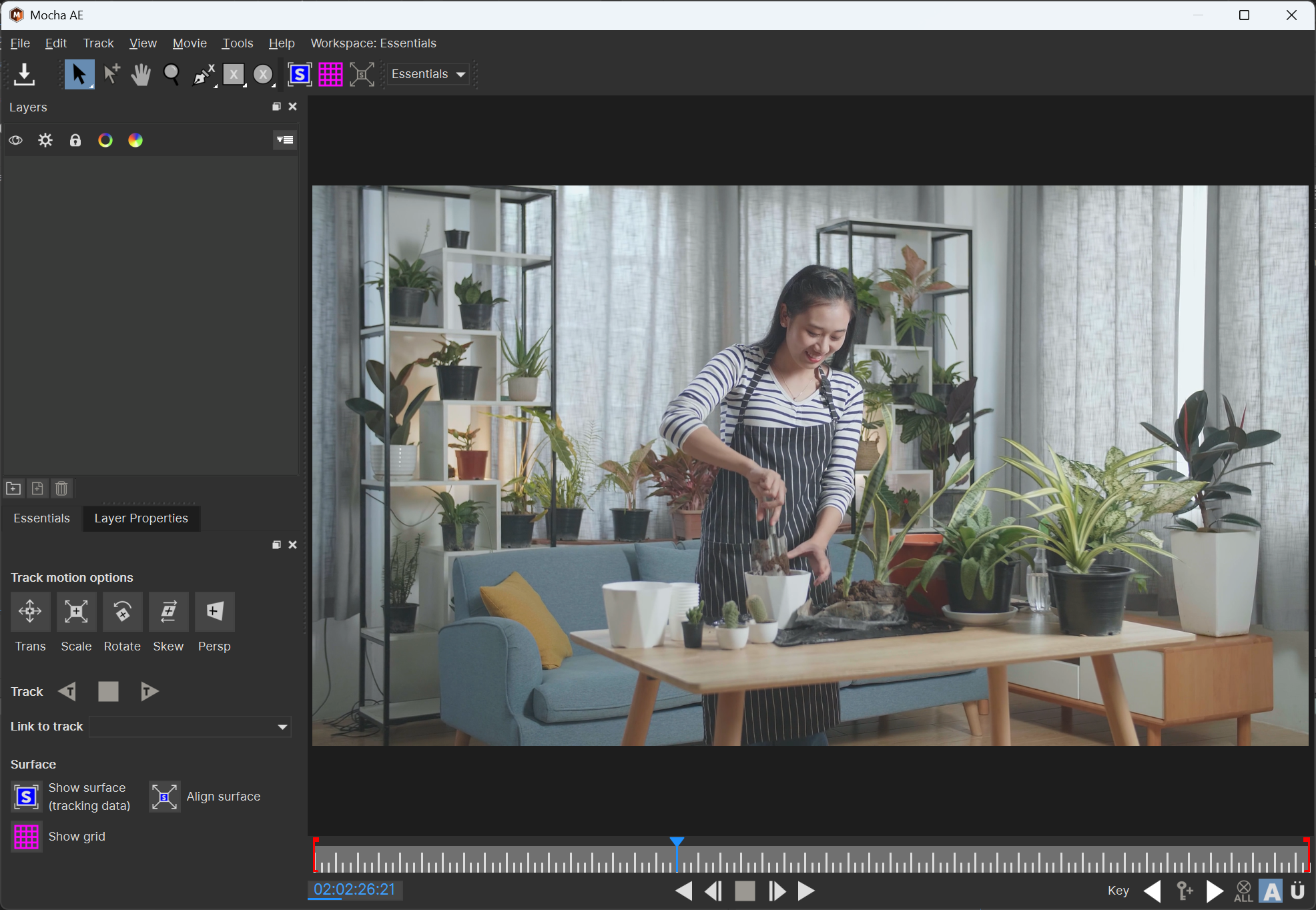Select the Create X-Spline Layer tool
The height and width of the screenshot is (910, 1316).
[203, 74]
